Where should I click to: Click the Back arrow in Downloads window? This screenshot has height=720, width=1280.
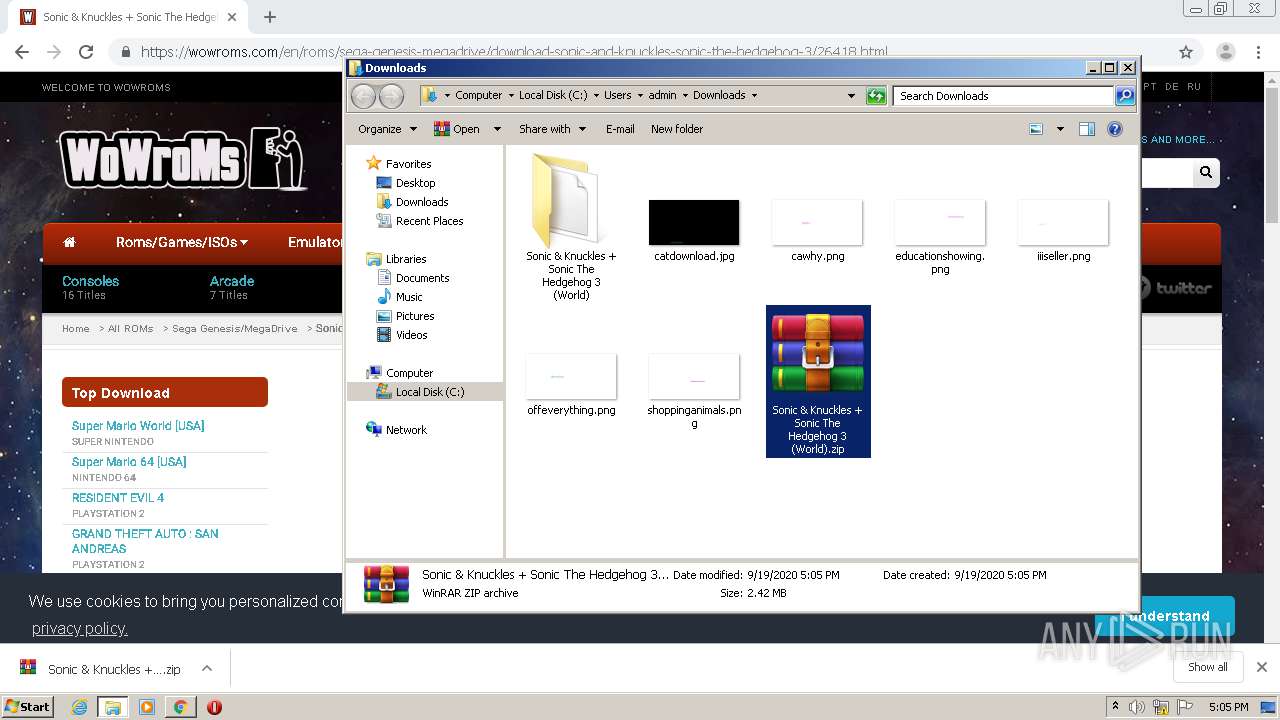point(363,96)
